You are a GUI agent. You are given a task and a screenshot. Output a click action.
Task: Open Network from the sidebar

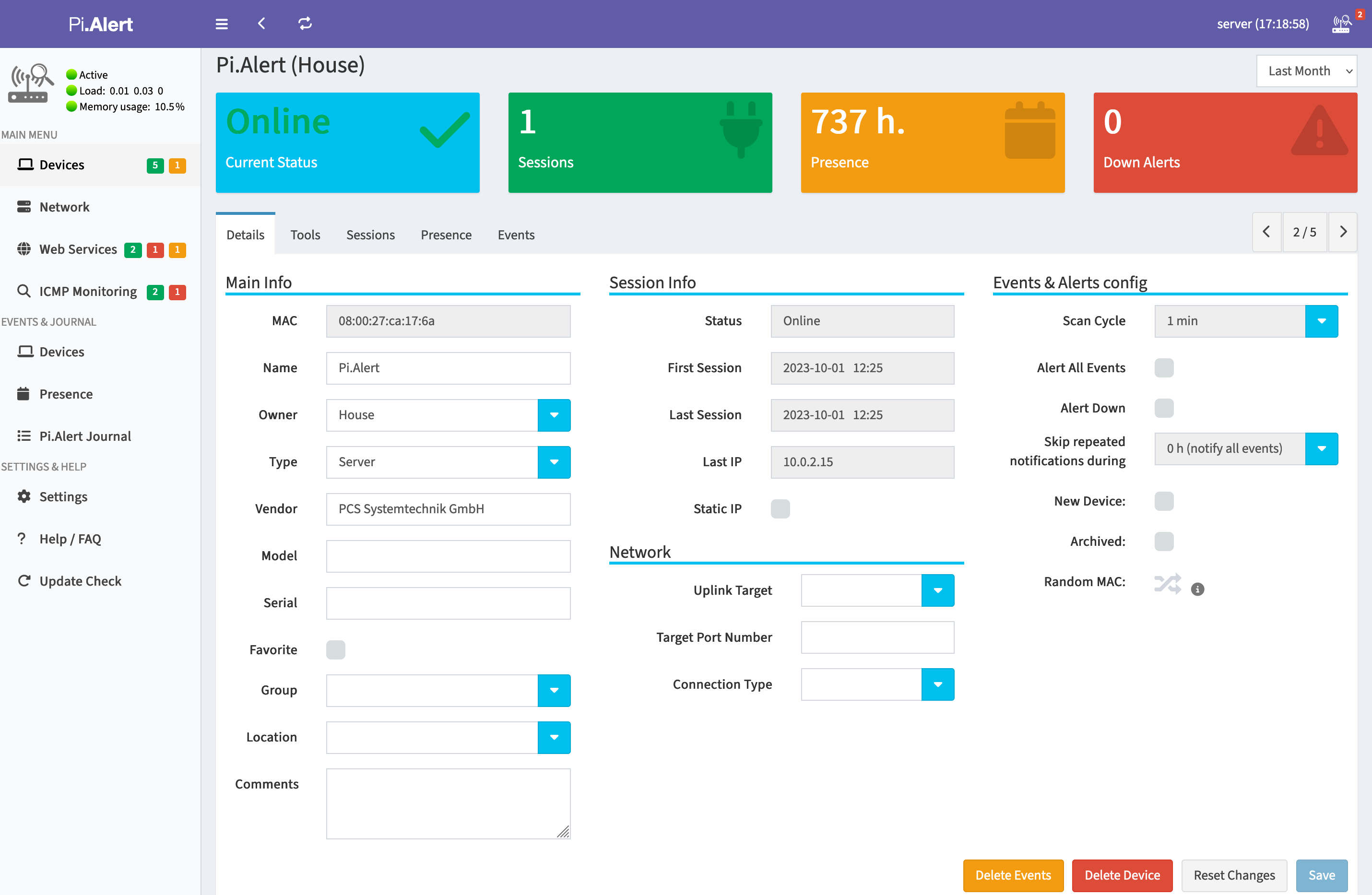pos(64,207)
